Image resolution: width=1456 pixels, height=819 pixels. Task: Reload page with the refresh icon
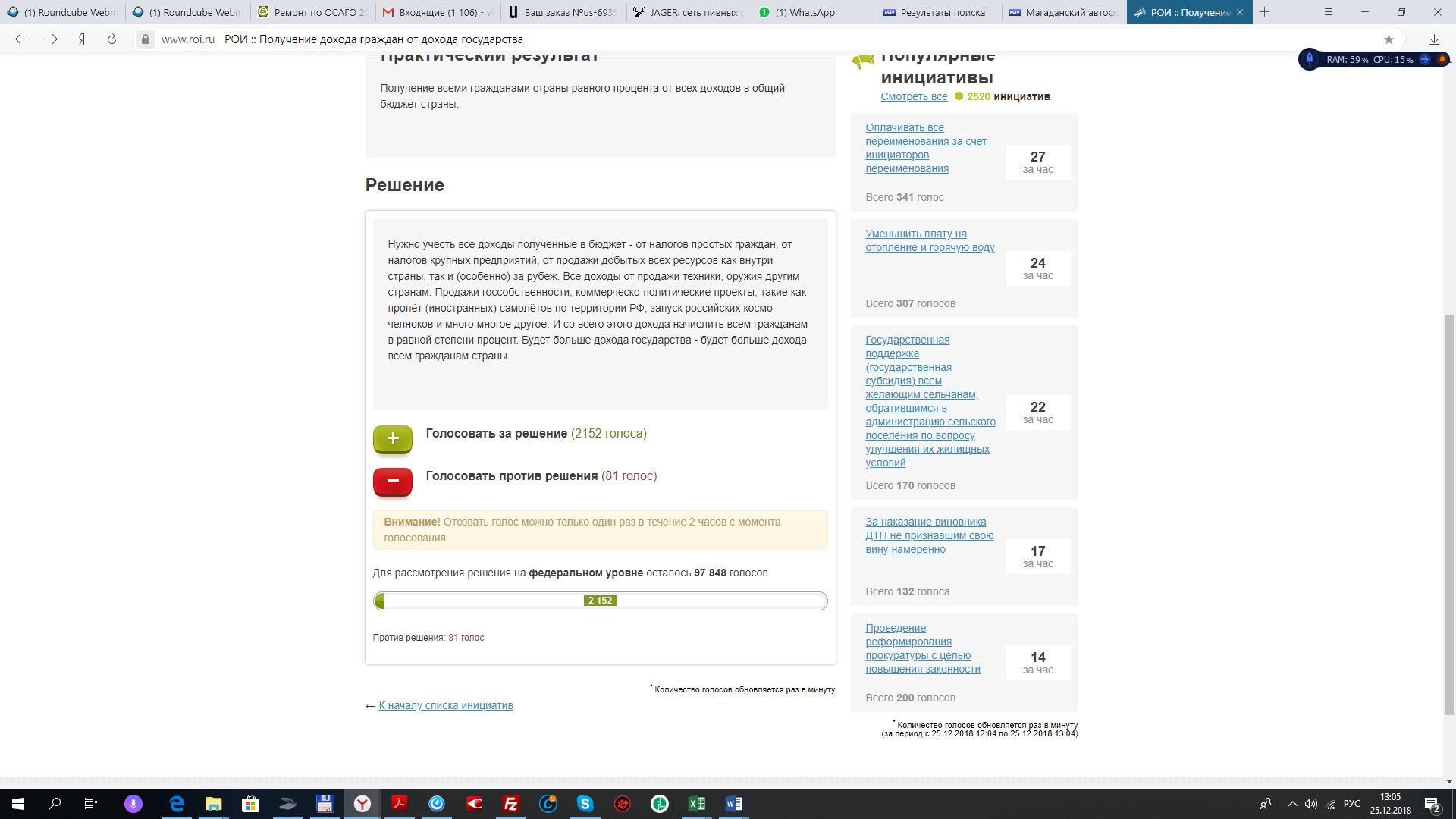(x=111, y=39)
